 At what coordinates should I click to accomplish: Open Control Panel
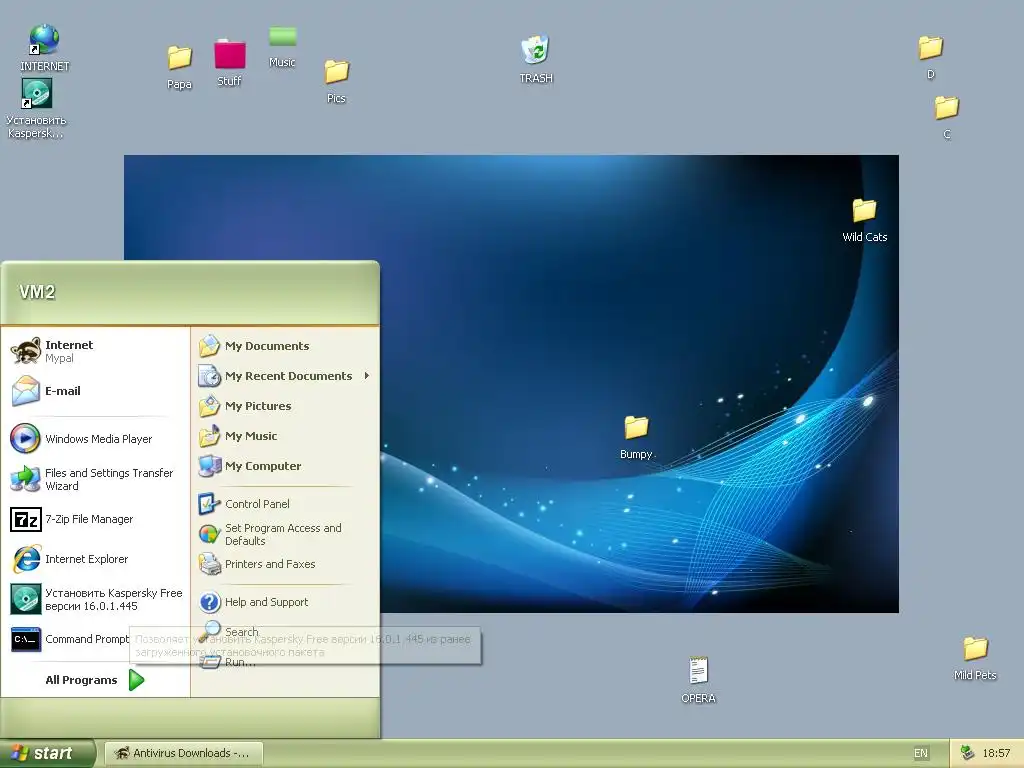(x=285, y=504)
